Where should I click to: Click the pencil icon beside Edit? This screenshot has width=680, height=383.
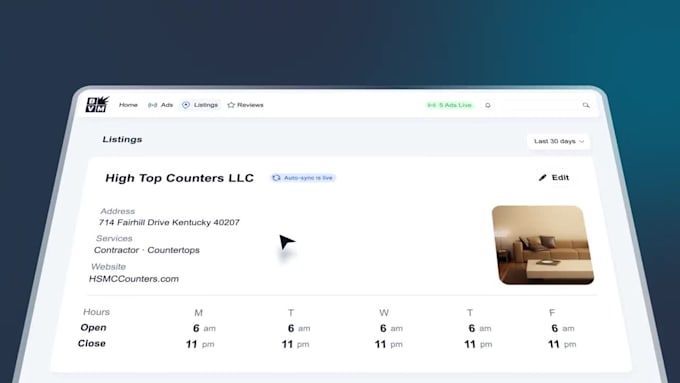pyautogui.click(x=543, y=177)
